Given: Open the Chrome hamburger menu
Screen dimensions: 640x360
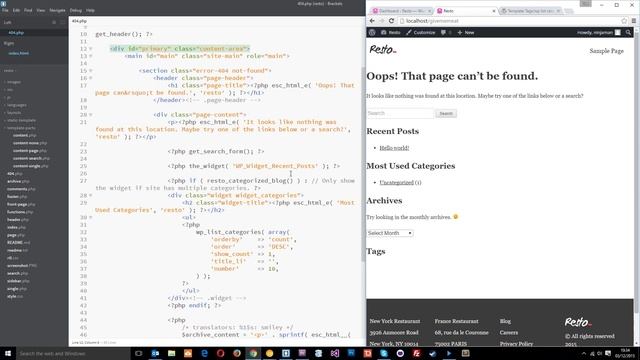Looking at the screenshot, I should click(x=633, y=21).
